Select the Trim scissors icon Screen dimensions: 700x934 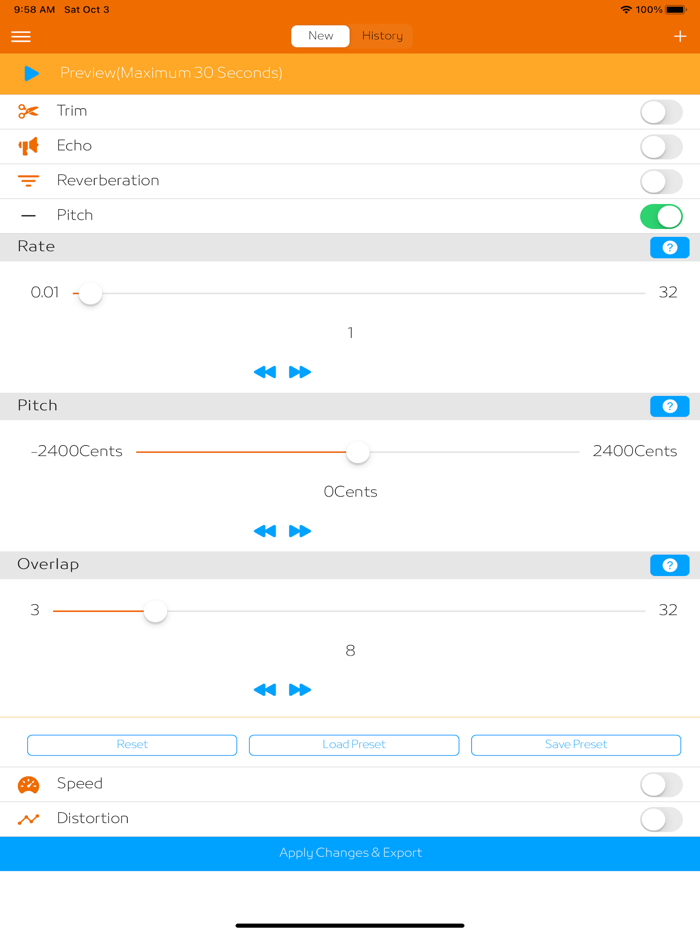[x=27, y=112]
